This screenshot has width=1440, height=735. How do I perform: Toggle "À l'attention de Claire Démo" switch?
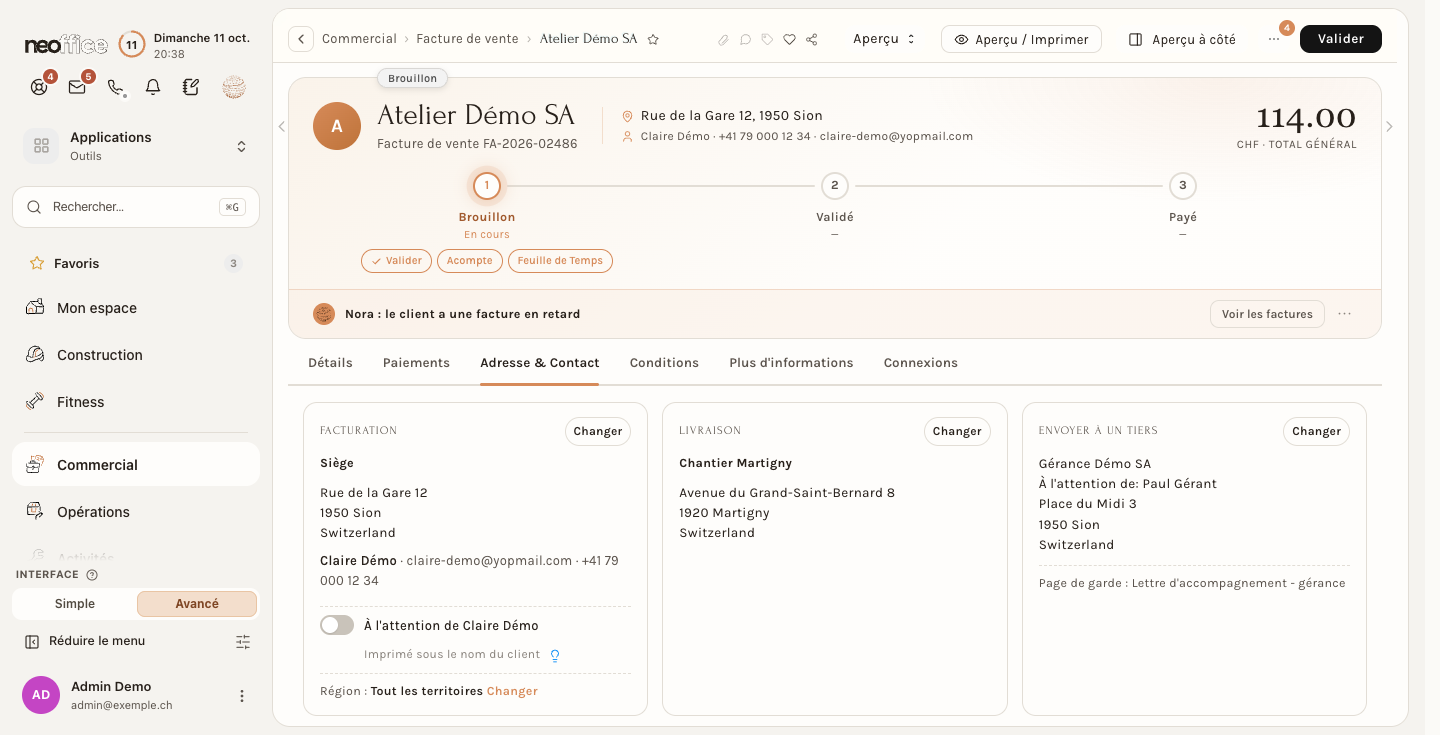pos(337,625)
